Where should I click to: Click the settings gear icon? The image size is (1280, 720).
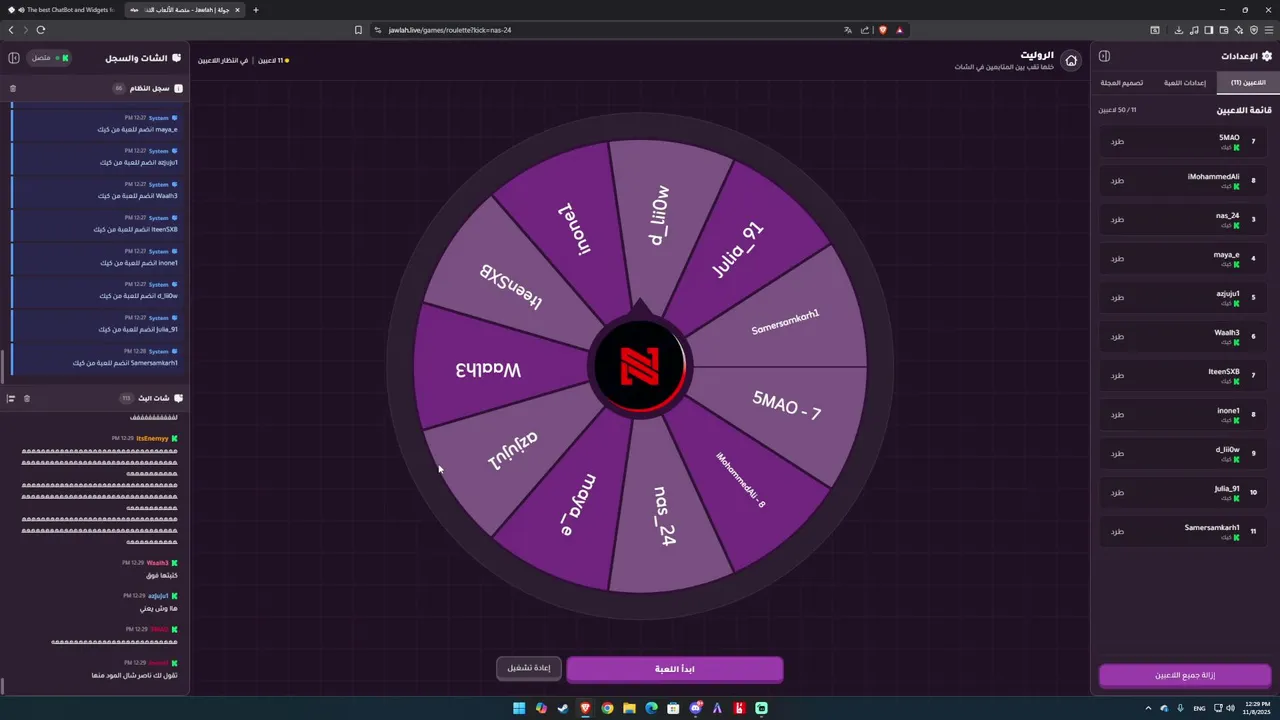pyautogui.click(x=1267, y=57)
